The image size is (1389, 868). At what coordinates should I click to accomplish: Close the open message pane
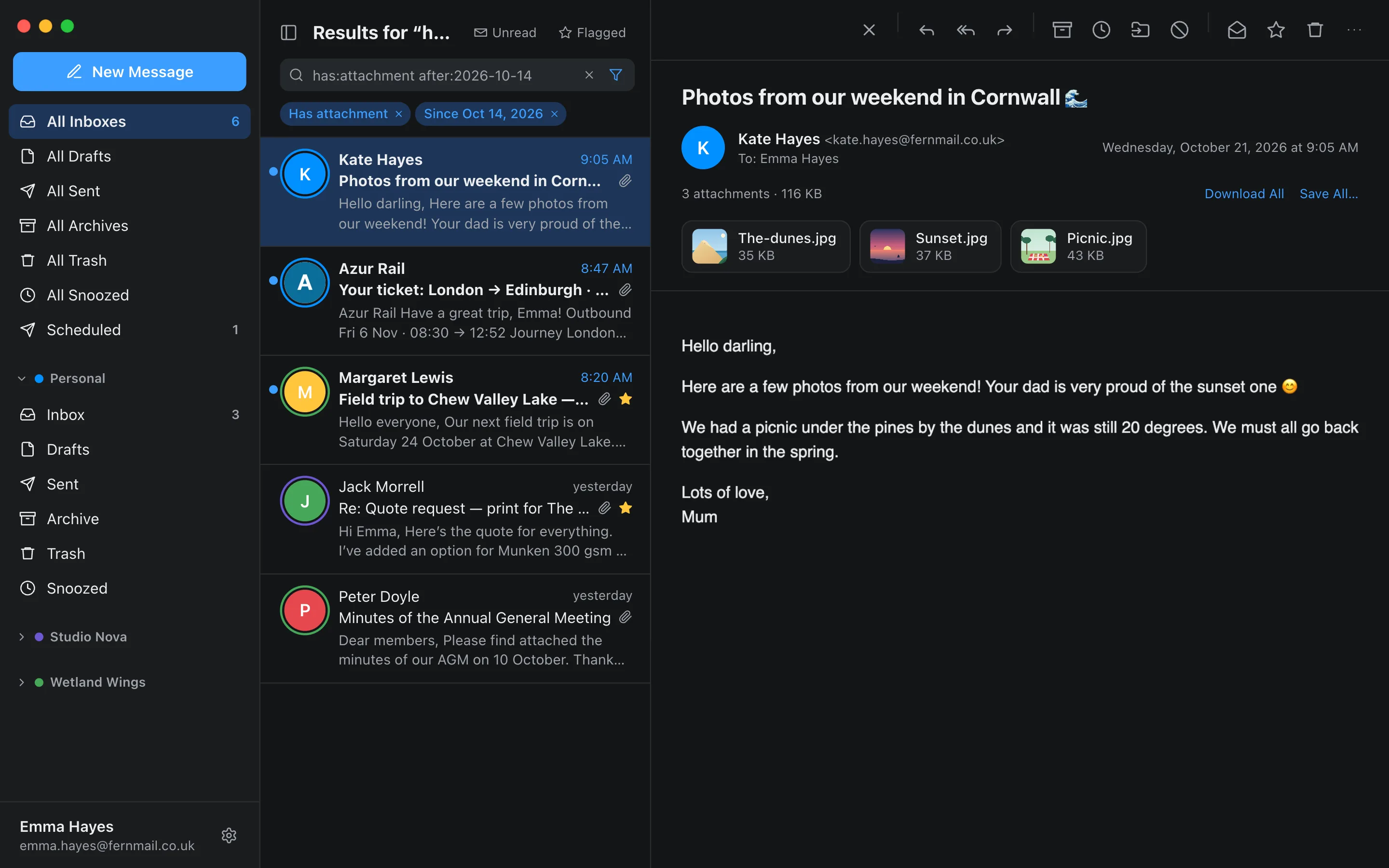(869, 30)
